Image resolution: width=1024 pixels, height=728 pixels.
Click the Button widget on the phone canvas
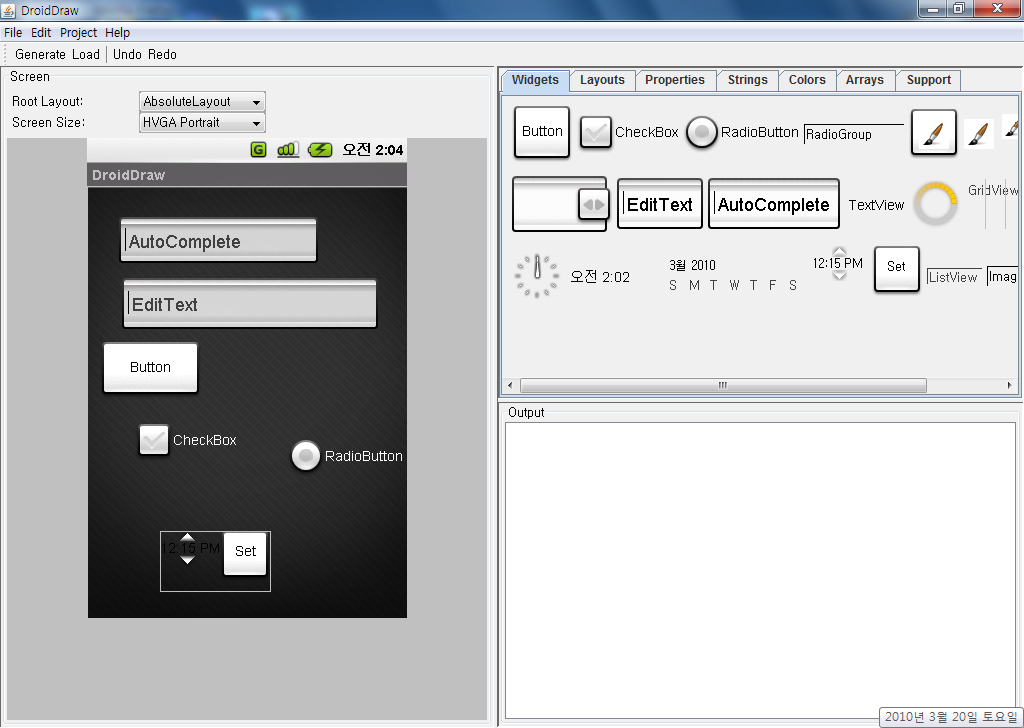(150, 367)
